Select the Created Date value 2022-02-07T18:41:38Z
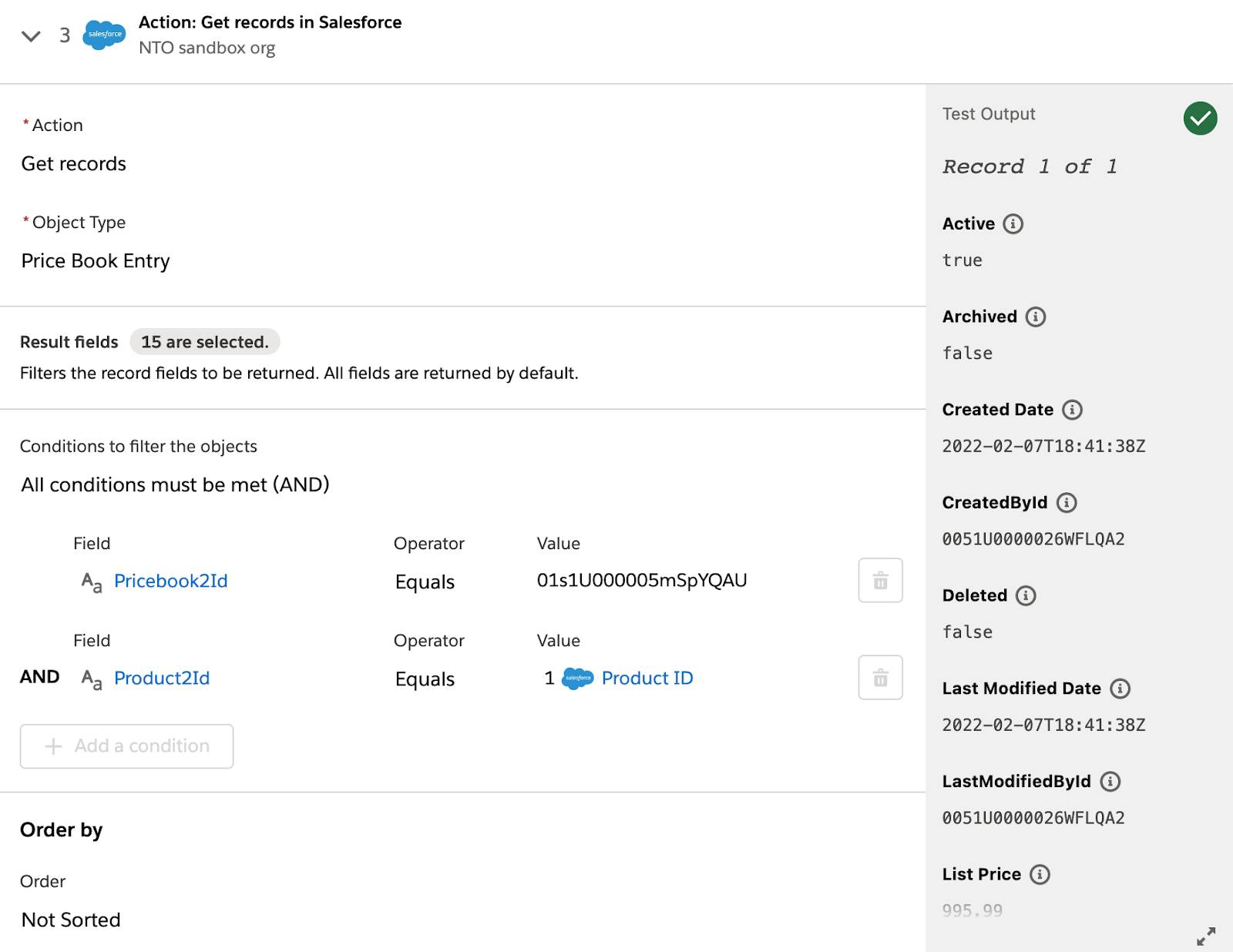 coord(1043,446)
